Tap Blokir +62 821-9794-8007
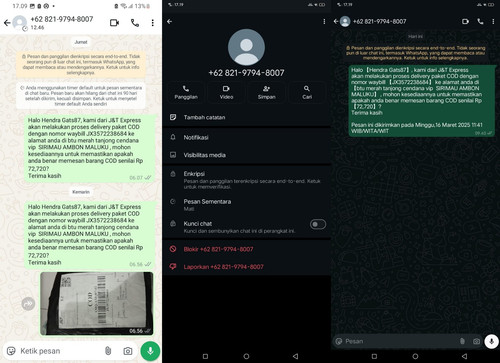Screen dimensions: 500x363 [x=247, y=249]
